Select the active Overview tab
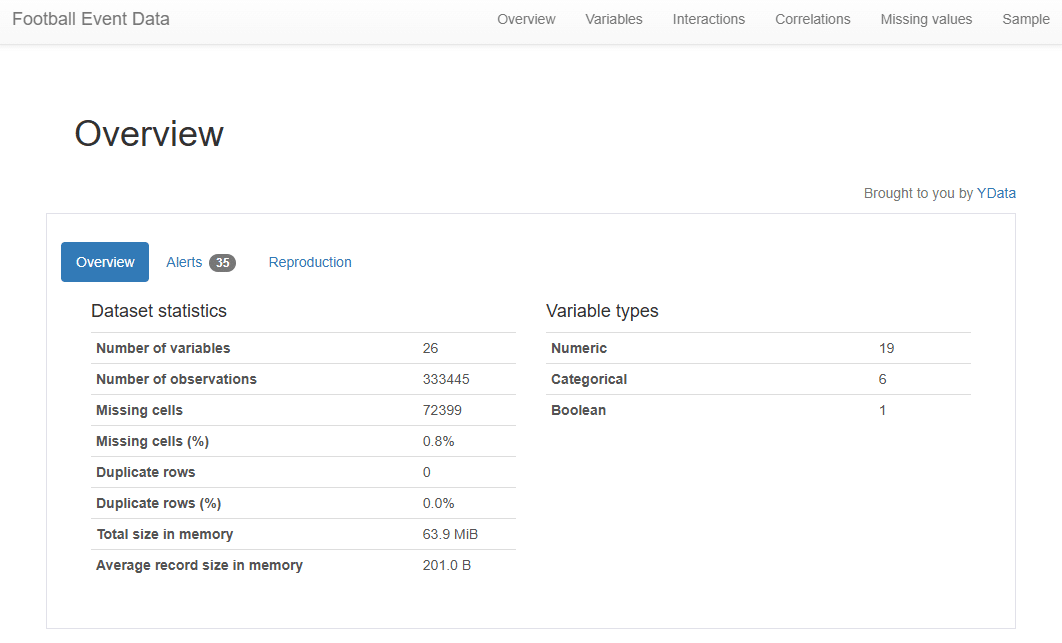1062x643 pixels. [x=104, y=262]
